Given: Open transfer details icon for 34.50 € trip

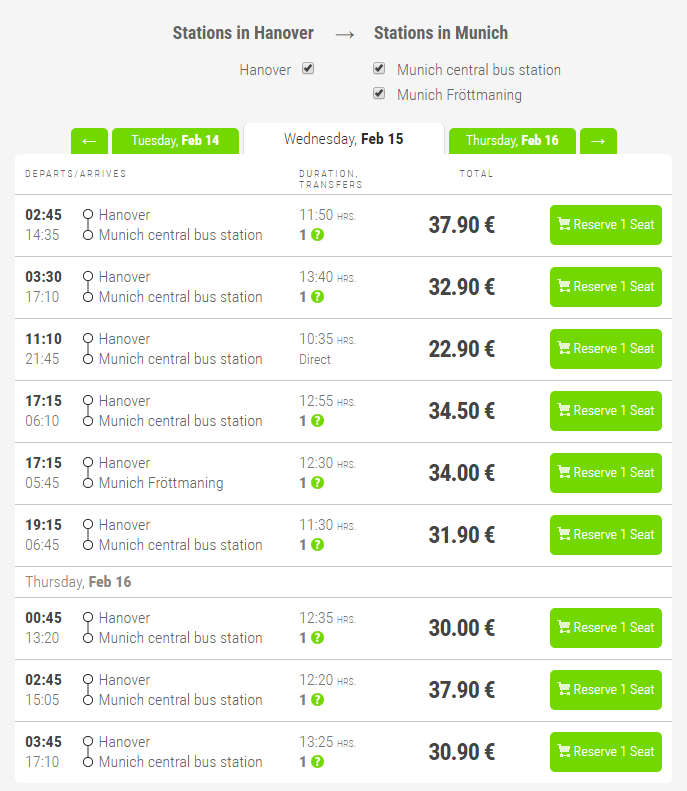Looking at the screenshot, I should click(x=317, y=421).
